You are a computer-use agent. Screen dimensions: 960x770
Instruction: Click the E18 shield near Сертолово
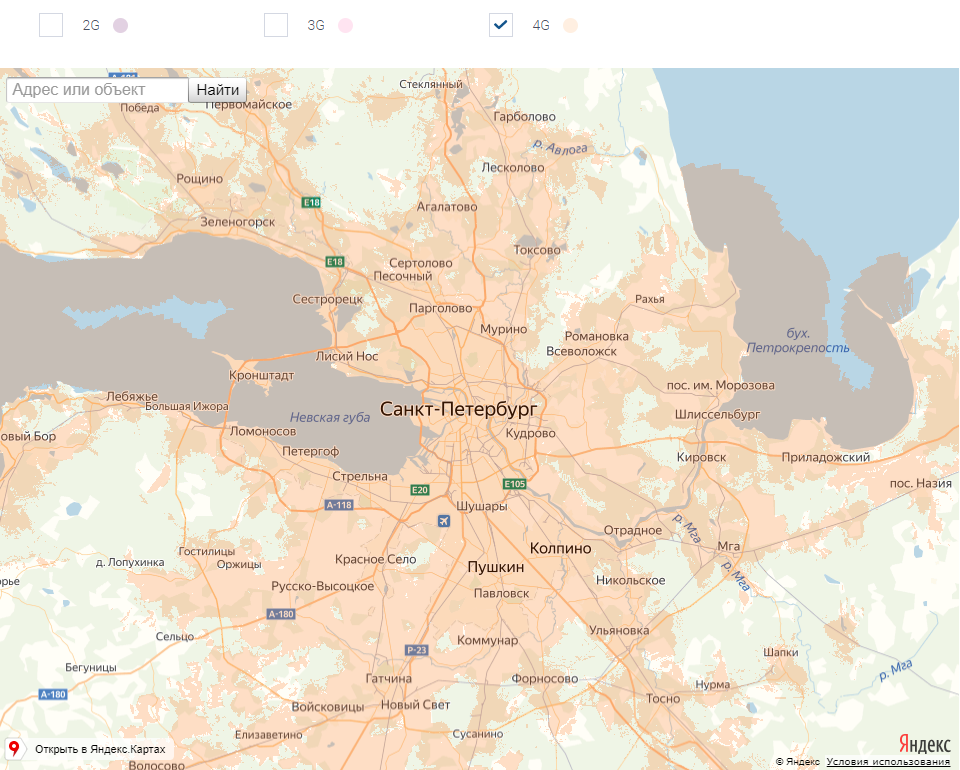click(335, 261)
